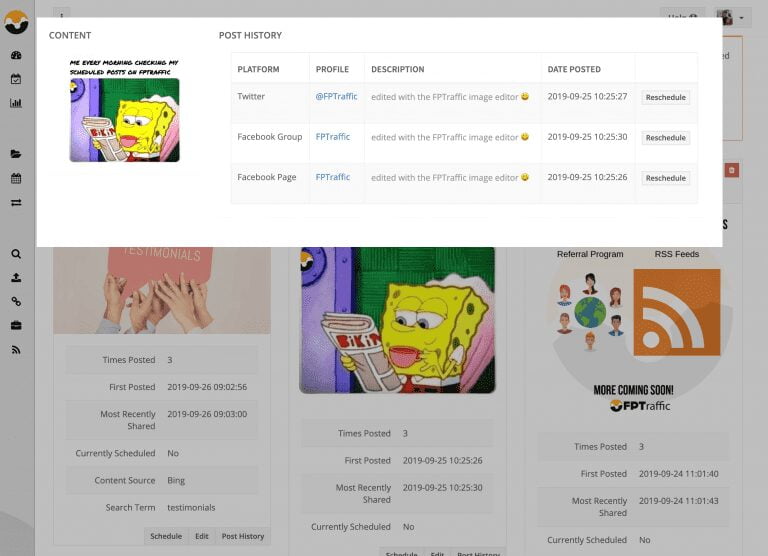Viewport: 768px width, 556px height.
Task: Click the Twitter row description text
Action: (x=450, y=97)
